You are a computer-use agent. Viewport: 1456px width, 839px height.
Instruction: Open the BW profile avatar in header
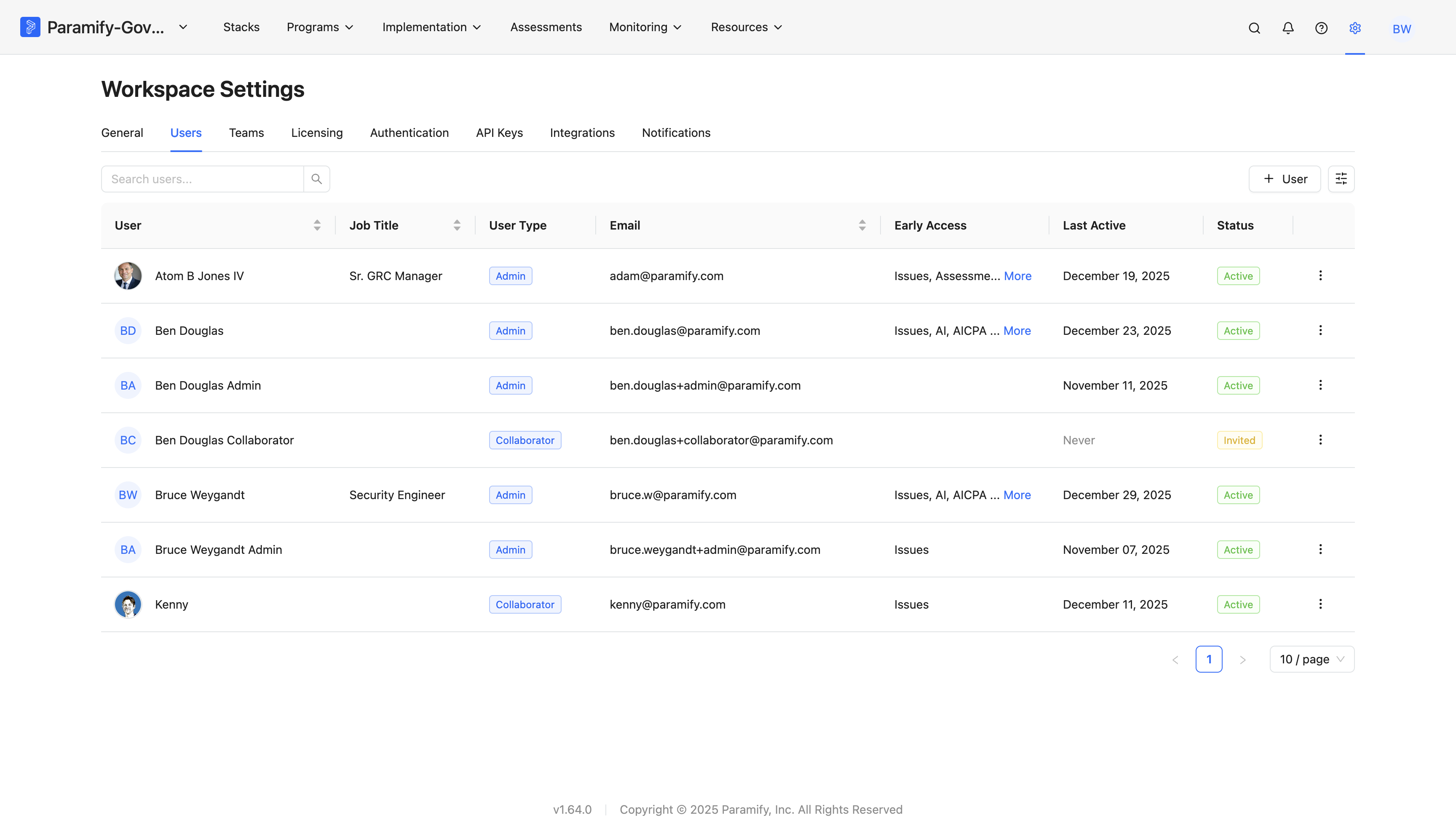point(1402,29)
